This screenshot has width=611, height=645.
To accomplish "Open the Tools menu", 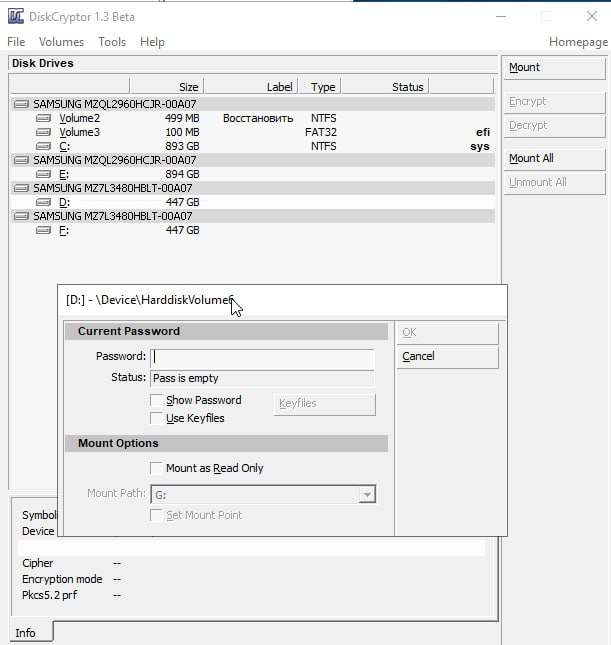I will [112, 42].
